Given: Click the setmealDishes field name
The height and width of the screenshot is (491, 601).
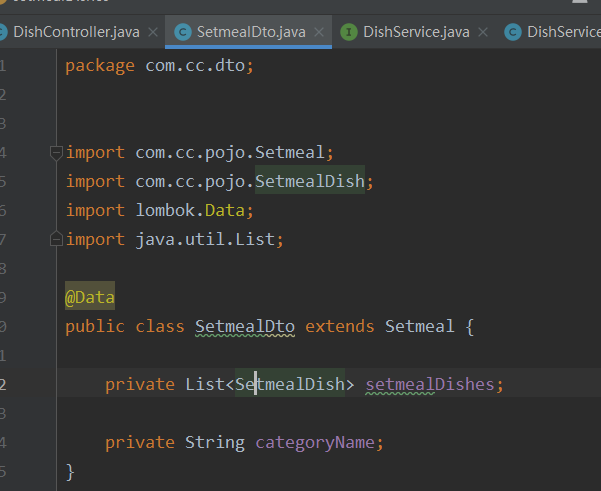Looking at the screenshot, I should click(430, 384).
